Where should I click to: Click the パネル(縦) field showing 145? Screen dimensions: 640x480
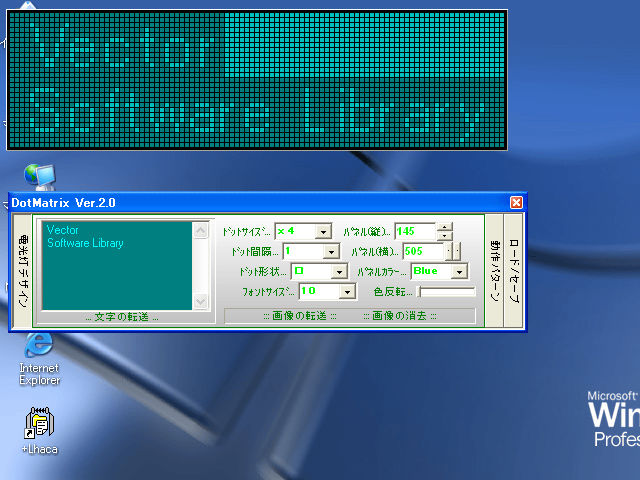pos(415,231)
